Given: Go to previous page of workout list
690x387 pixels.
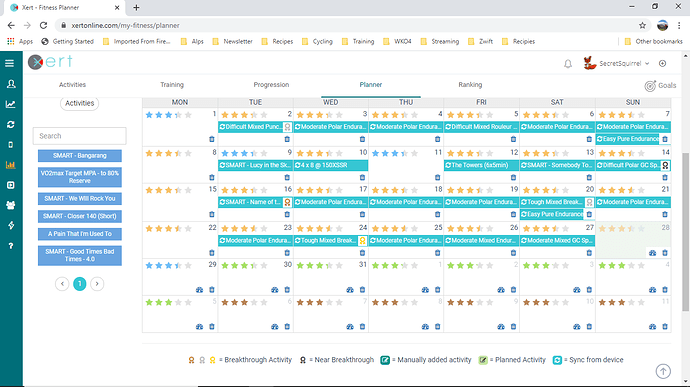Looking at the screenshot, I should pyautogui.click(x=62, y=284).
